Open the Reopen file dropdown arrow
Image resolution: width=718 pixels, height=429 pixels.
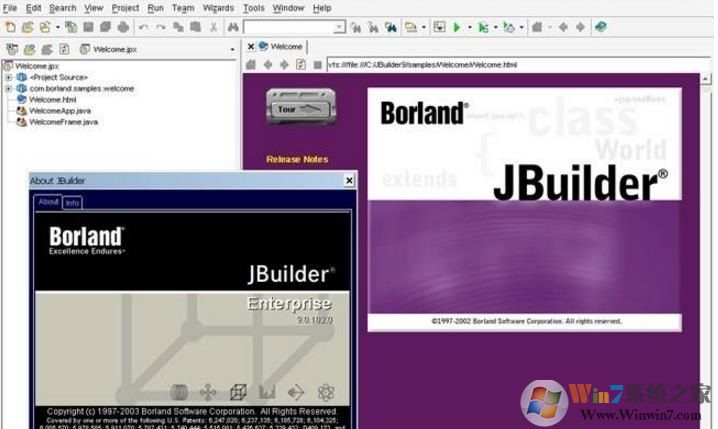click(58, 27)
